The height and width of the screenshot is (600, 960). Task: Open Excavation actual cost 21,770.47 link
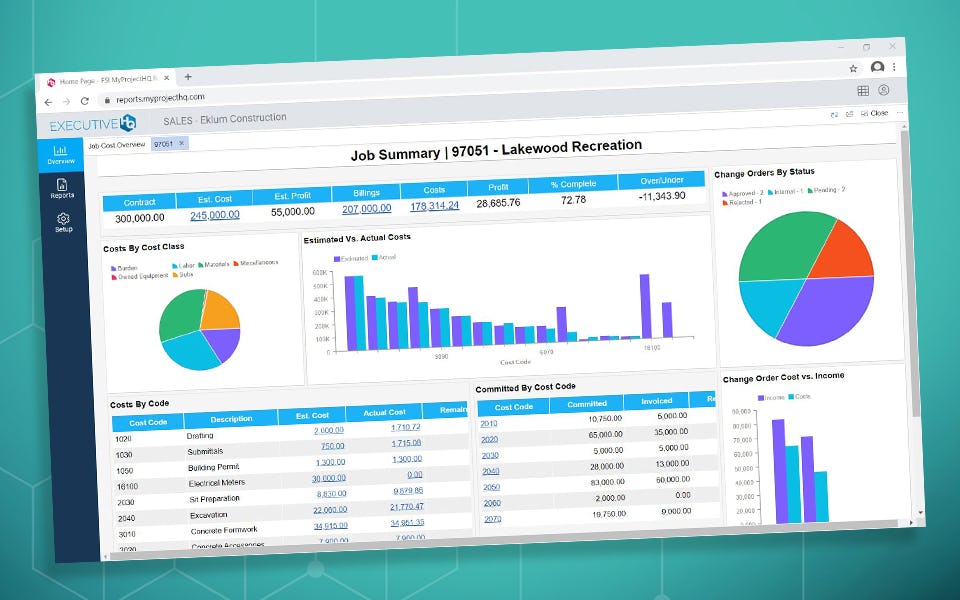pyautogui.click(x=407, y=507)
